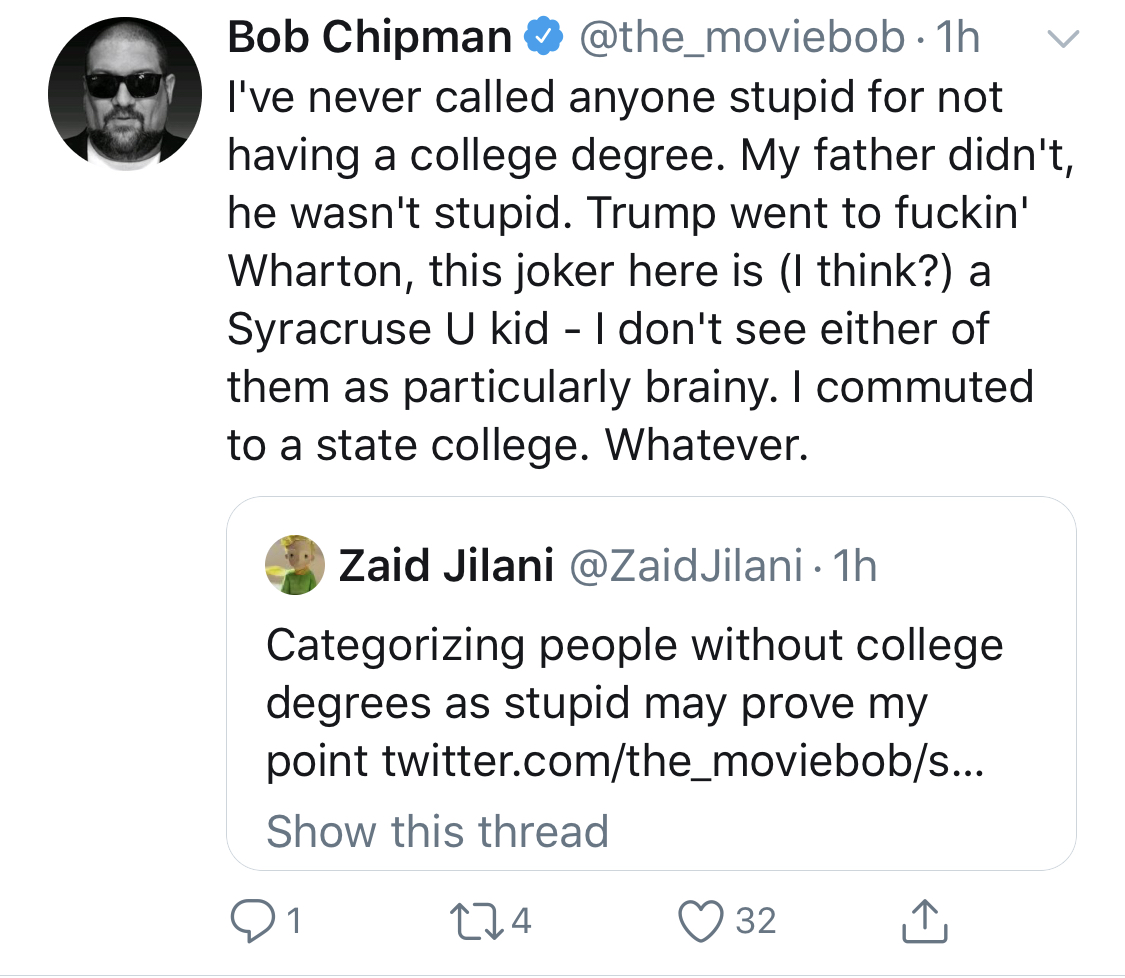Click Show this thread link

tap(438, 831)
